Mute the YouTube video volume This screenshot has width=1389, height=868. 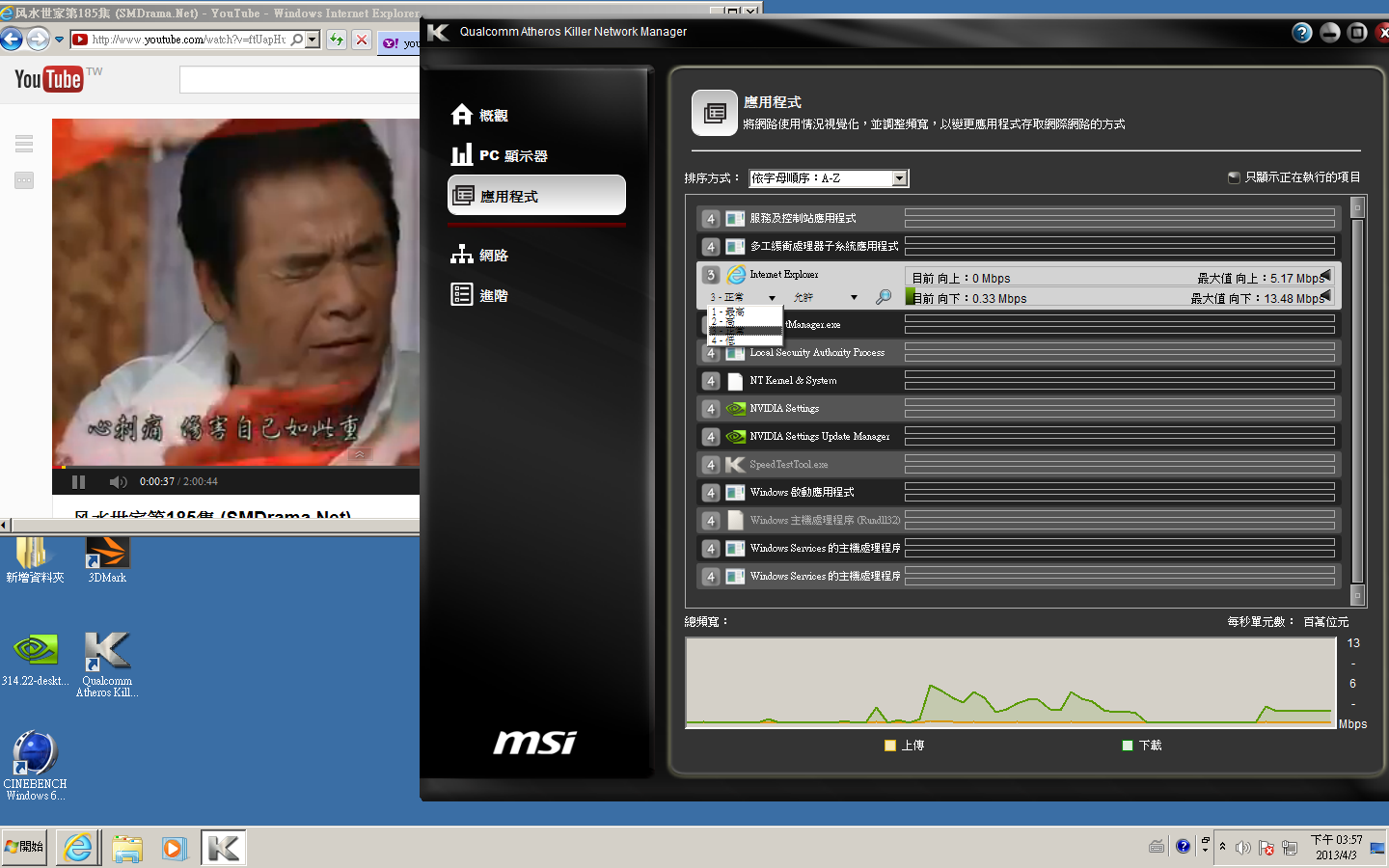(118, 481)
